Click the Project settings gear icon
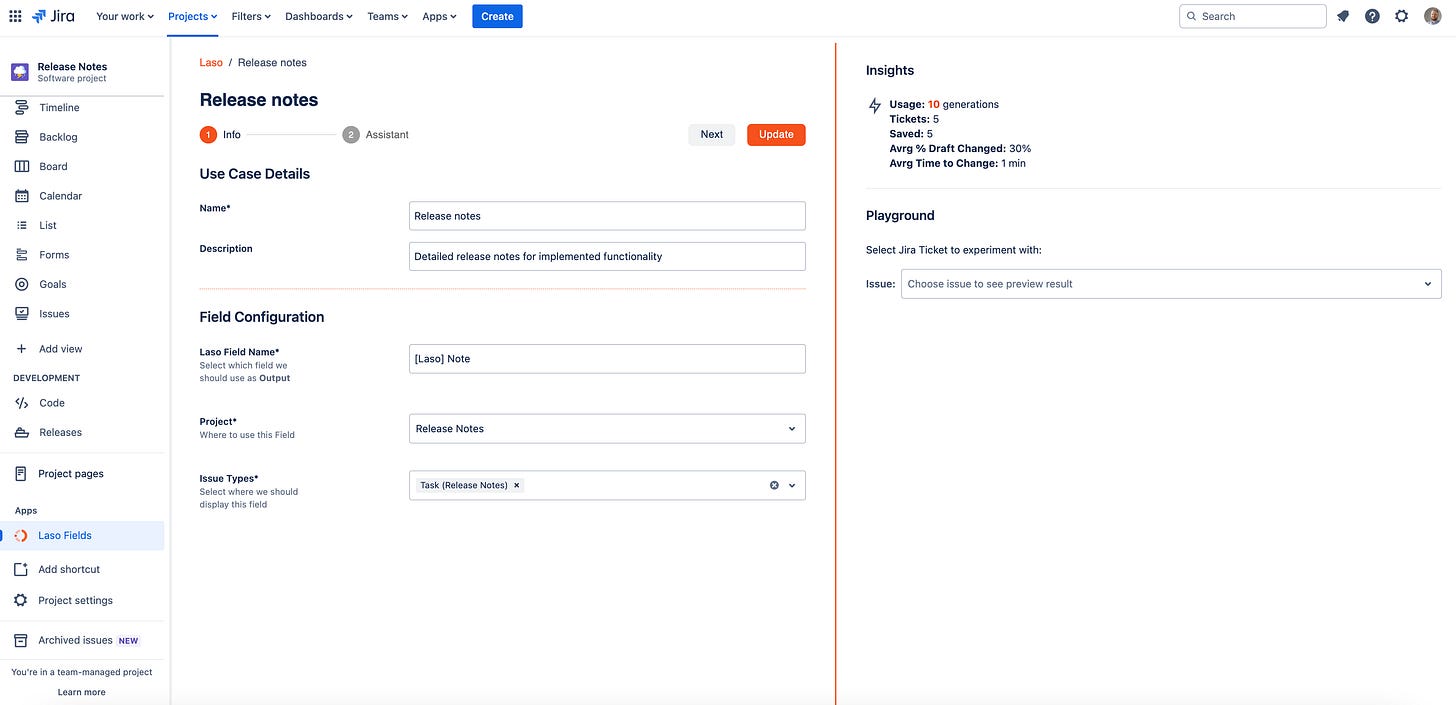Viewport: 1456px width, 705px height. point(20,601)
